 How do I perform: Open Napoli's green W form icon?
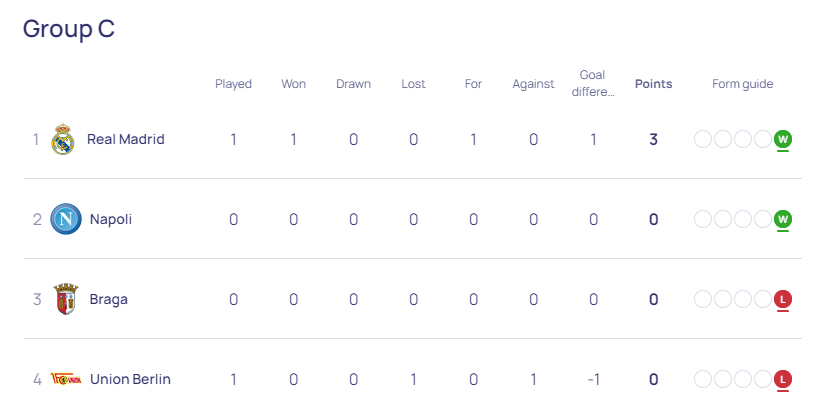click(783, 220)
